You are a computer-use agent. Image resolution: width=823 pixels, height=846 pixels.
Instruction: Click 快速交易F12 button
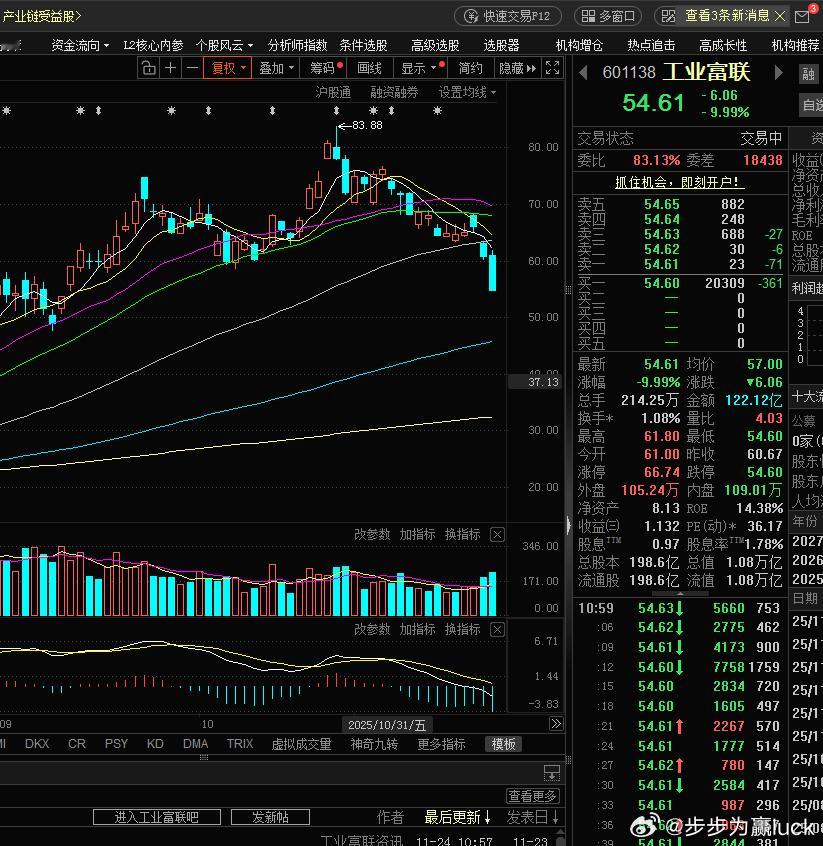pos(508,16)
